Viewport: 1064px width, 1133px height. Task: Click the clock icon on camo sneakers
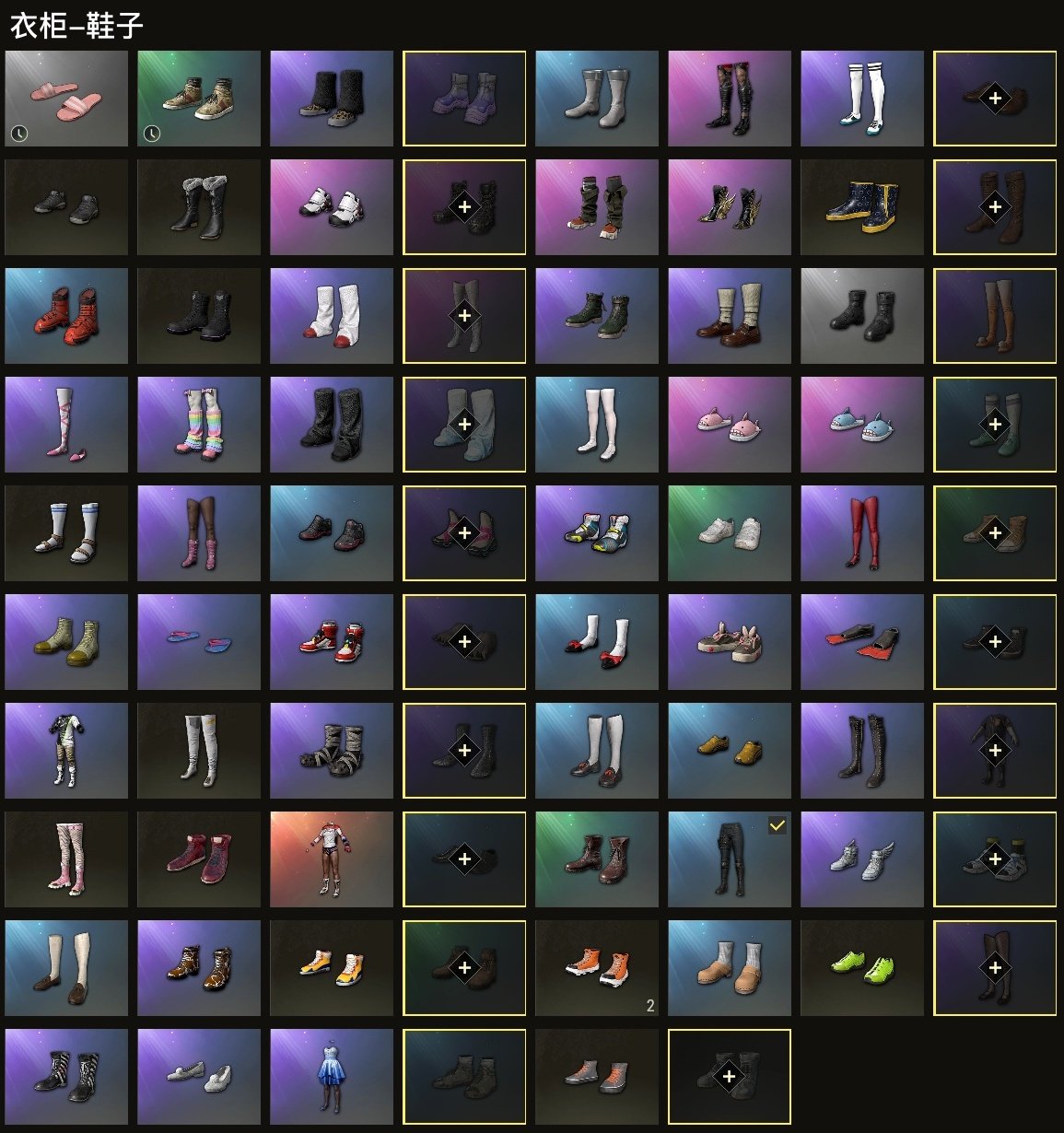152,134
